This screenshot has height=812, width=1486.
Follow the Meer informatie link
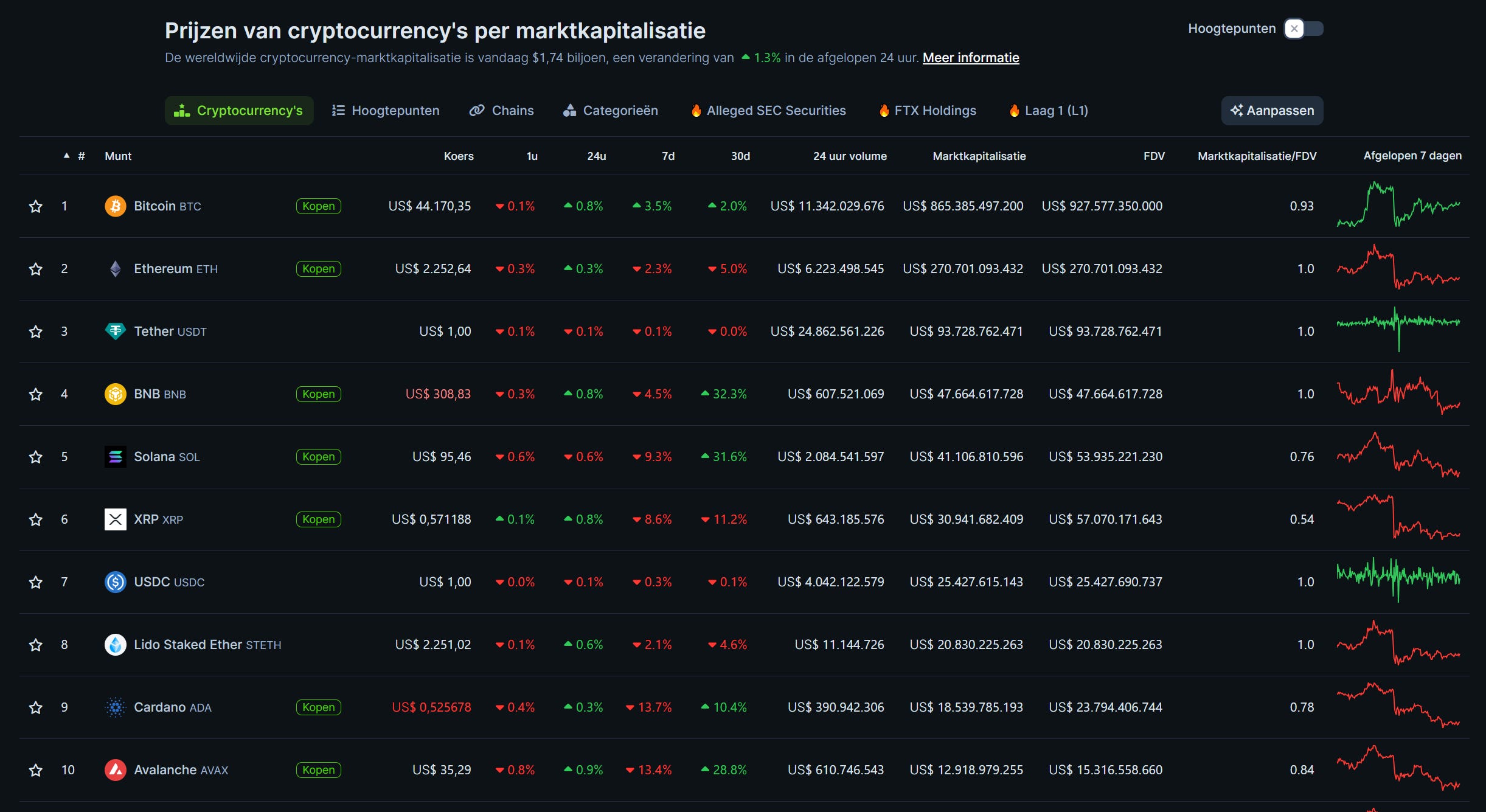point(970,57)
